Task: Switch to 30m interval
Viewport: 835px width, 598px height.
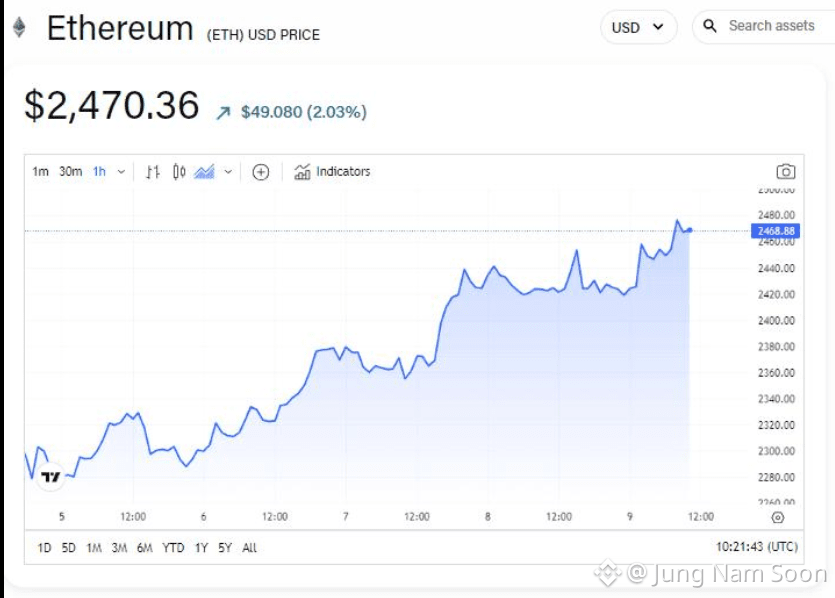Action: tap(70, 171)
